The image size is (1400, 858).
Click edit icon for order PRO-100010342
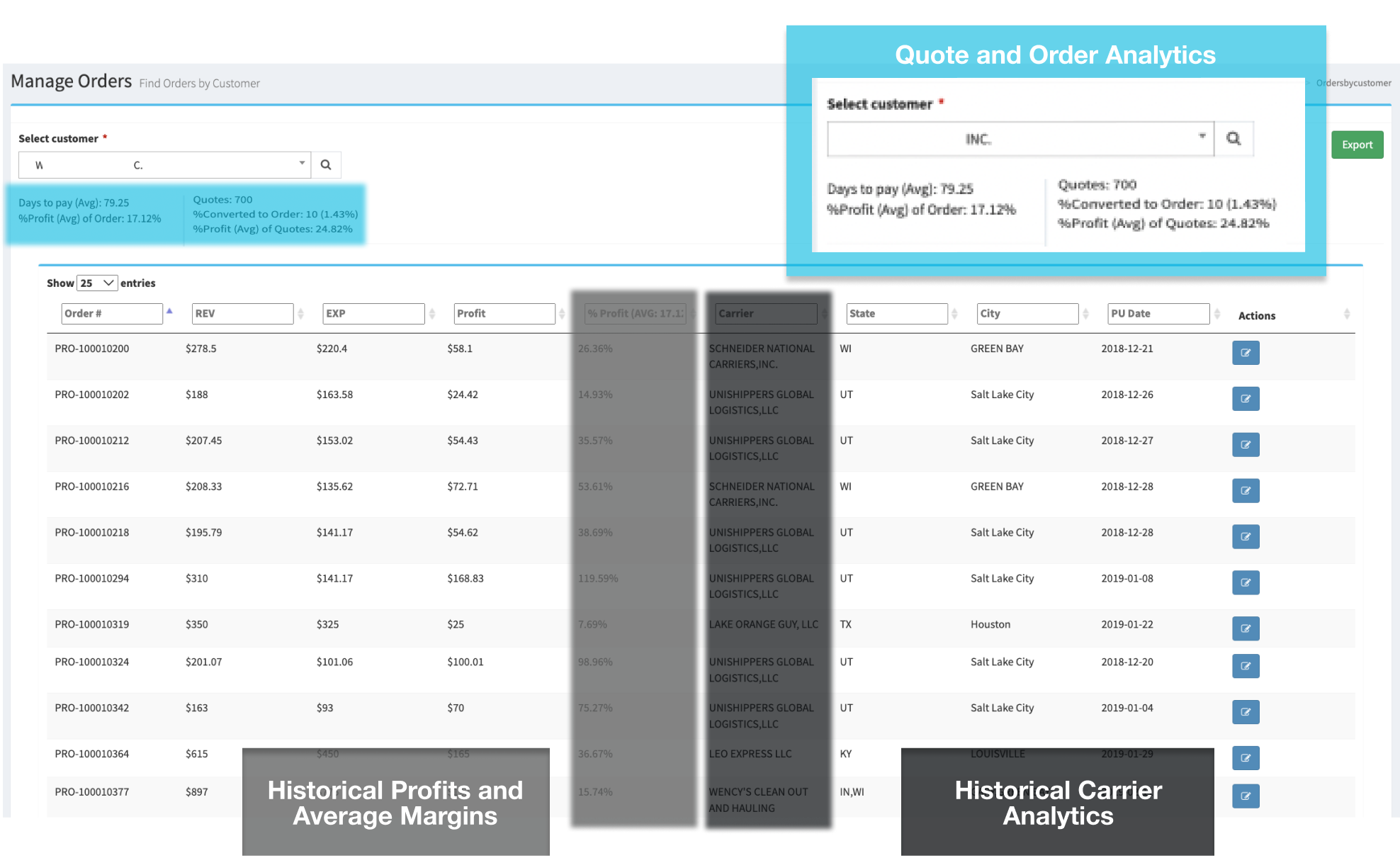pos(1245,712)
